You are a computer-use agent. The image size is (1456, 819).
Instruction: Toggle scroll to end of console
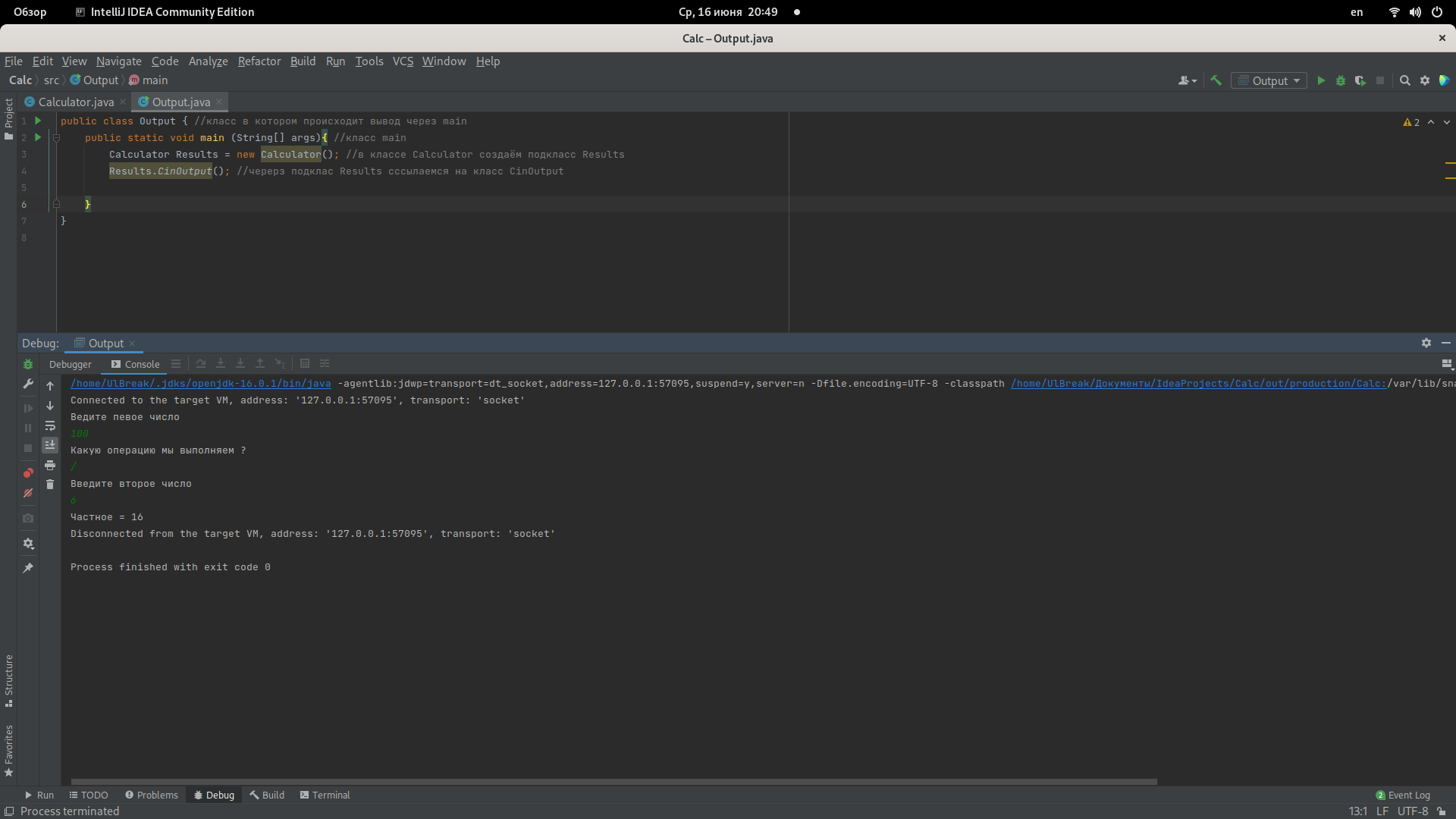pyautogui.click(x=50, y=445)
